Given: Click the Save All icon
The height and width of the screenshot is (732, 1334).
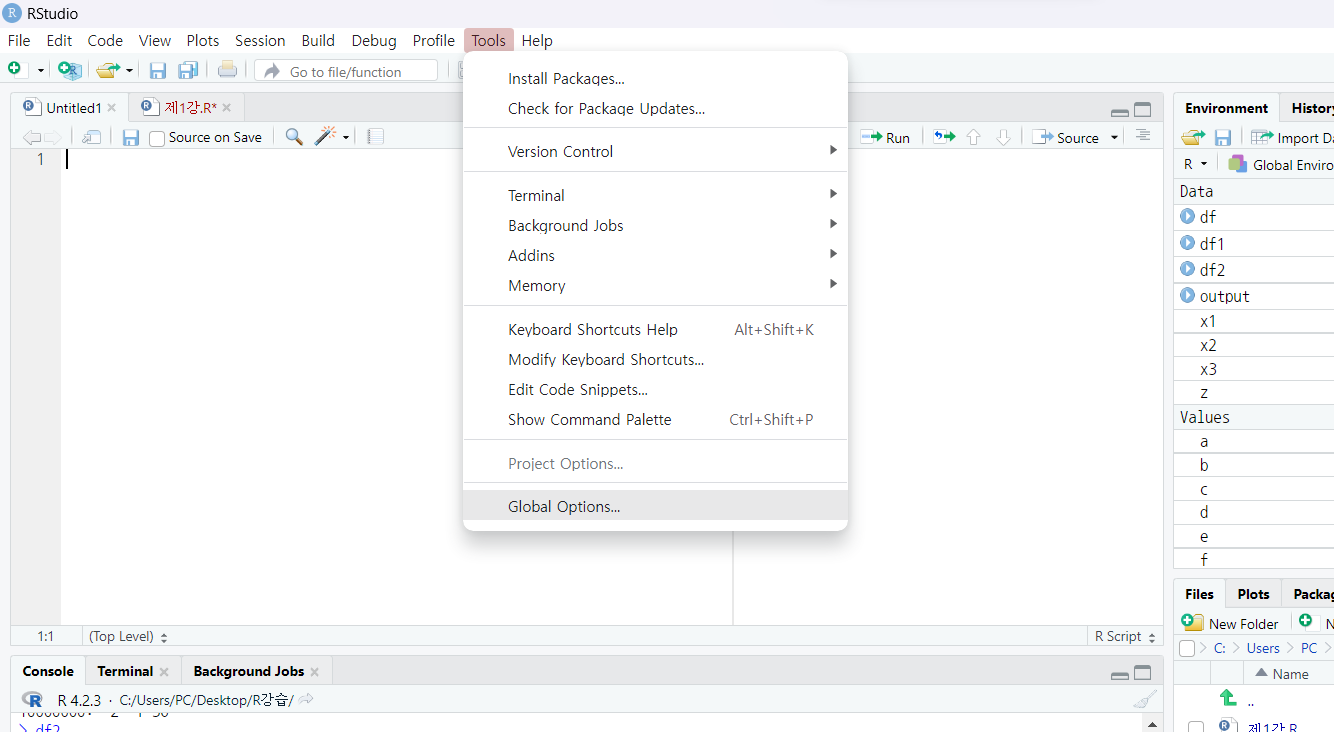Looking at the screenshot, I should tap(188, 70).
